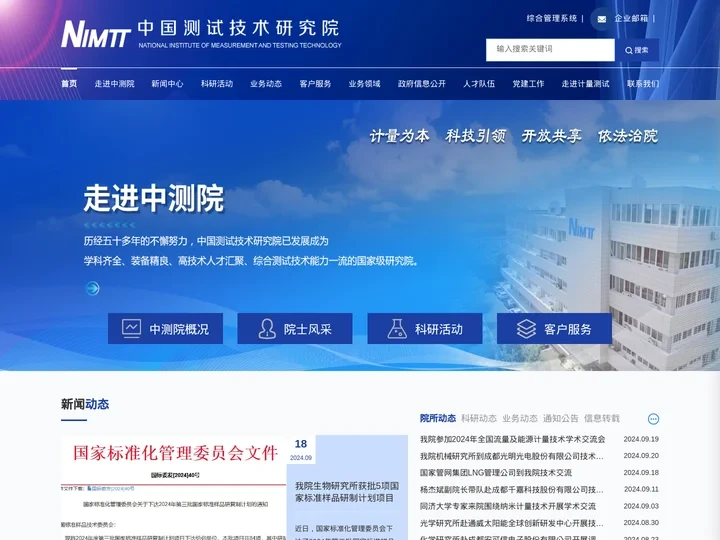The height and width of the screenshot is (540, 720).
Task: Click the date 2024.09.11 in news list
Action: click(x=641, y=489)
